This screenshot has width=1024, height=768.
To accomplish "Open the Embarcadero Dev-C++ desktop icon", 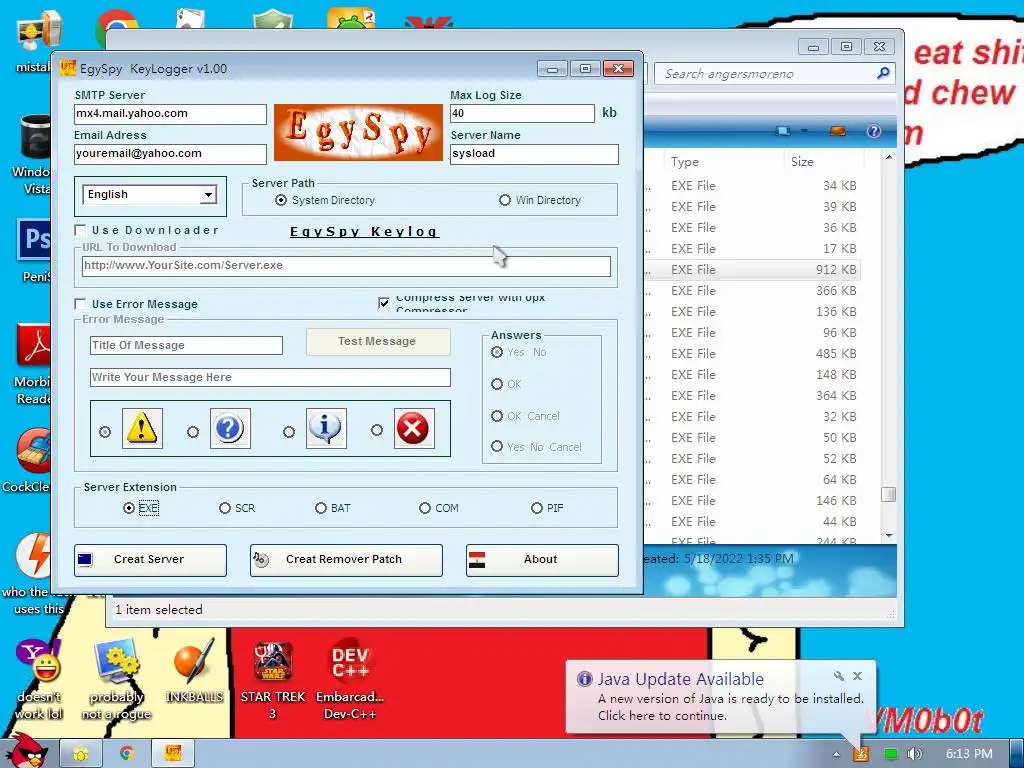I will pos(350,679).
